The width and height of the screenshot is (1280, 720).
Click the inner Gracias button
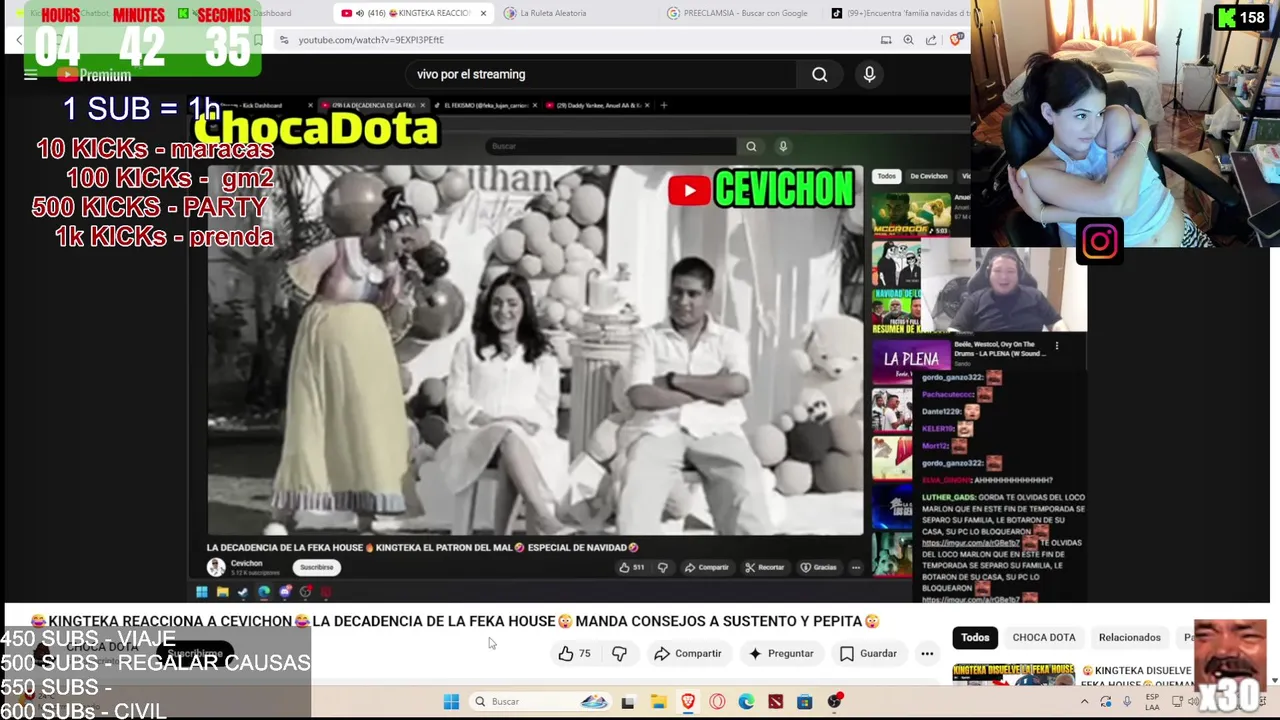pyautogui.click(x=819, y=567)
